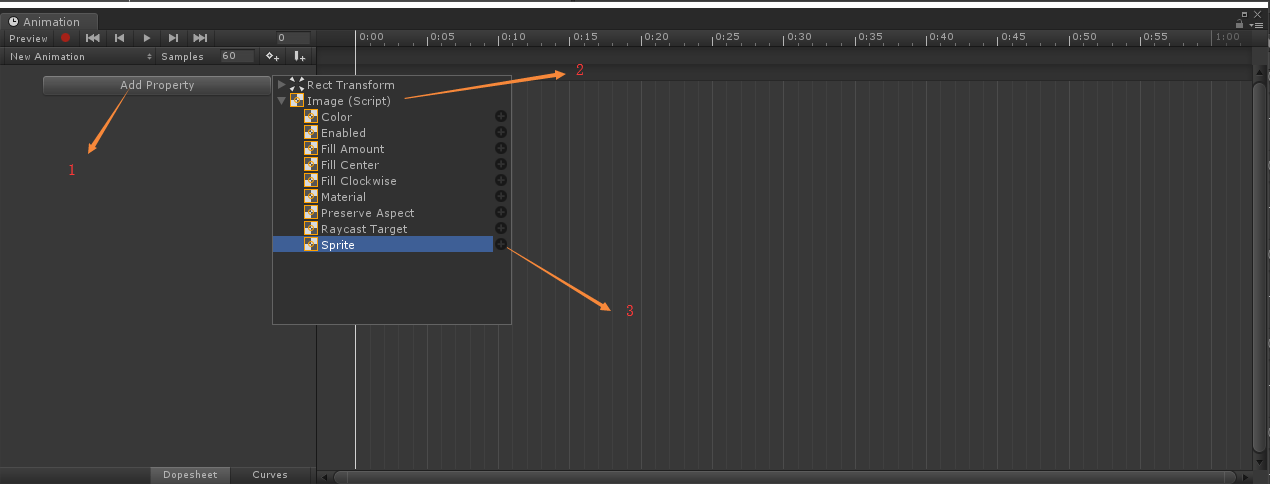The height and width of the screenshot is (484, 1270).
Task: Open the New Animation clip dropdown
Action: (x=80, y=56)
